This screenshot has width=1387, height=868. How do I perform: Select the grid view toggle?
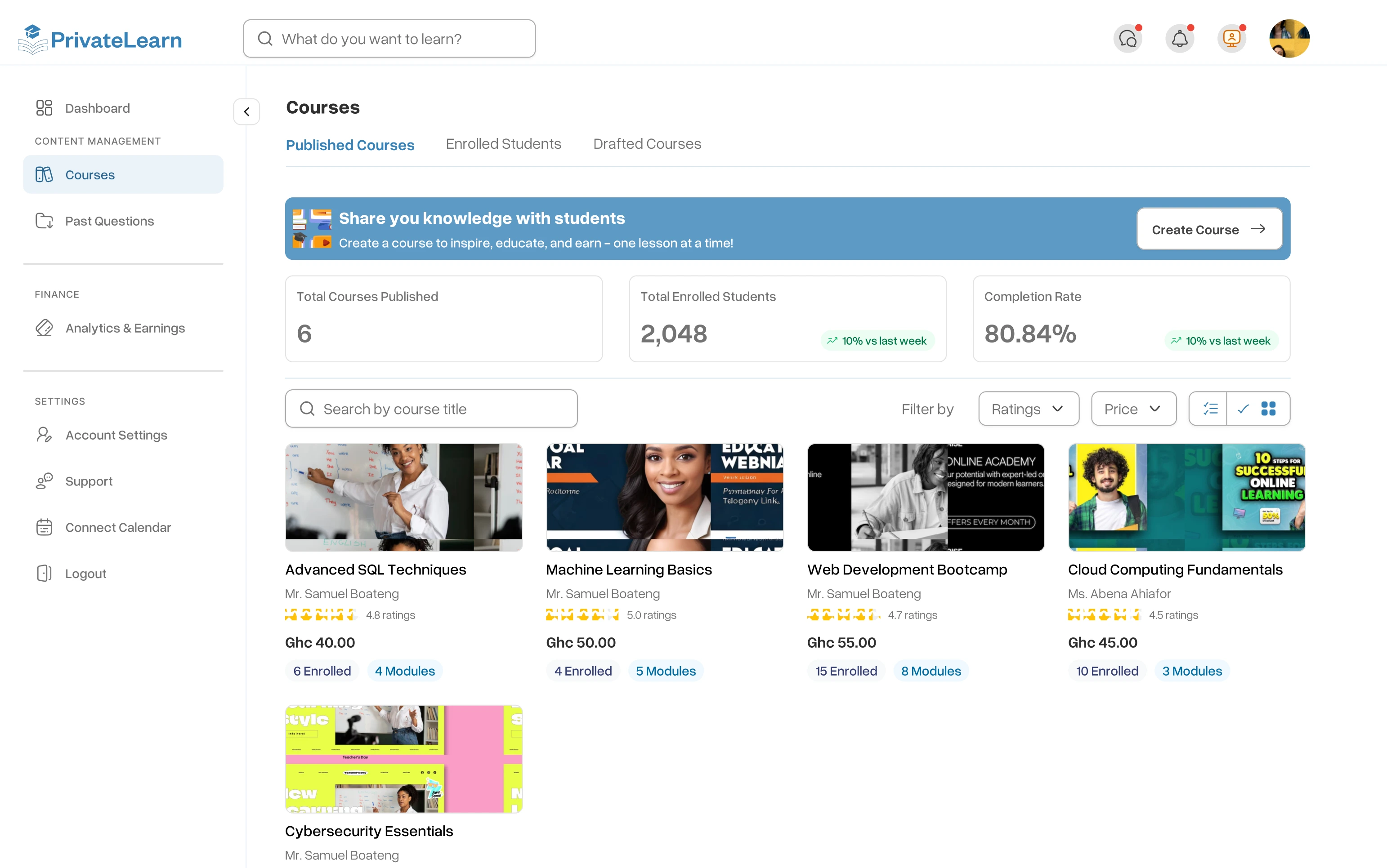tap(1267, 409)
